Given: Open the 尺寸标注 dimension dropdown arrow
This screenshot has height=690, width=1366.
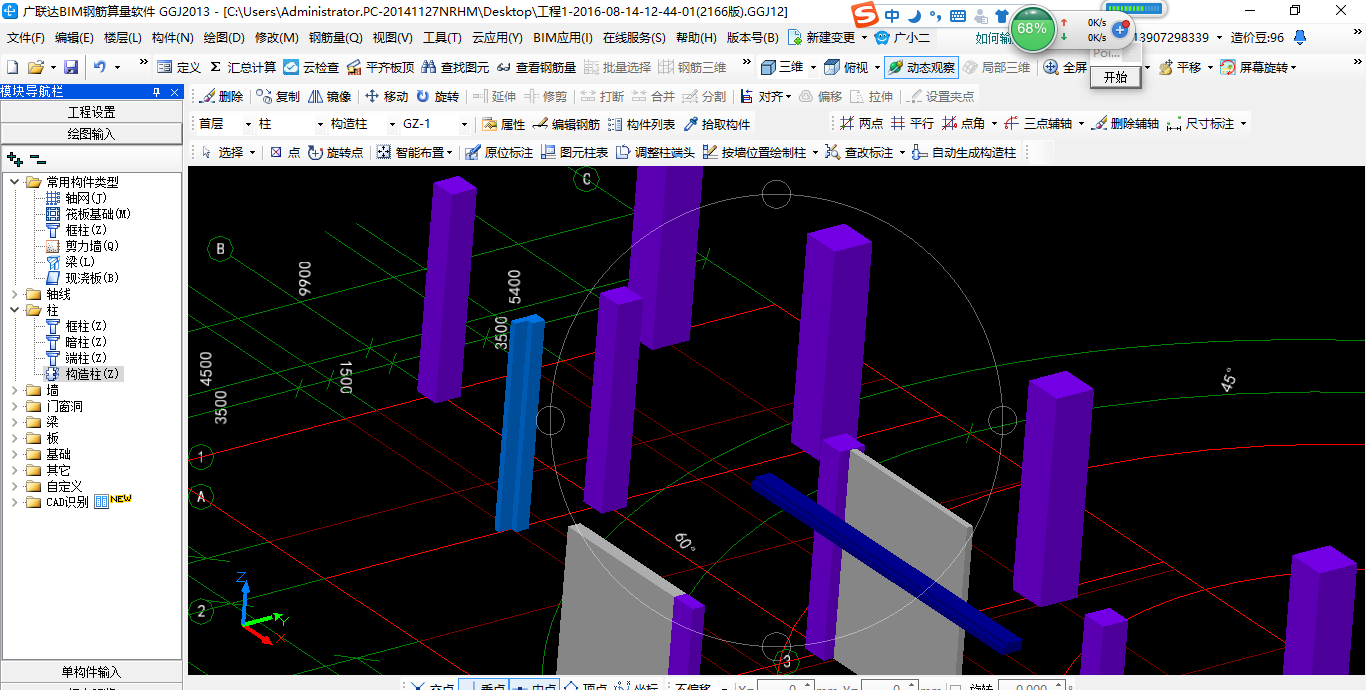Looking at the screenshot, I should coord(1243,123).
